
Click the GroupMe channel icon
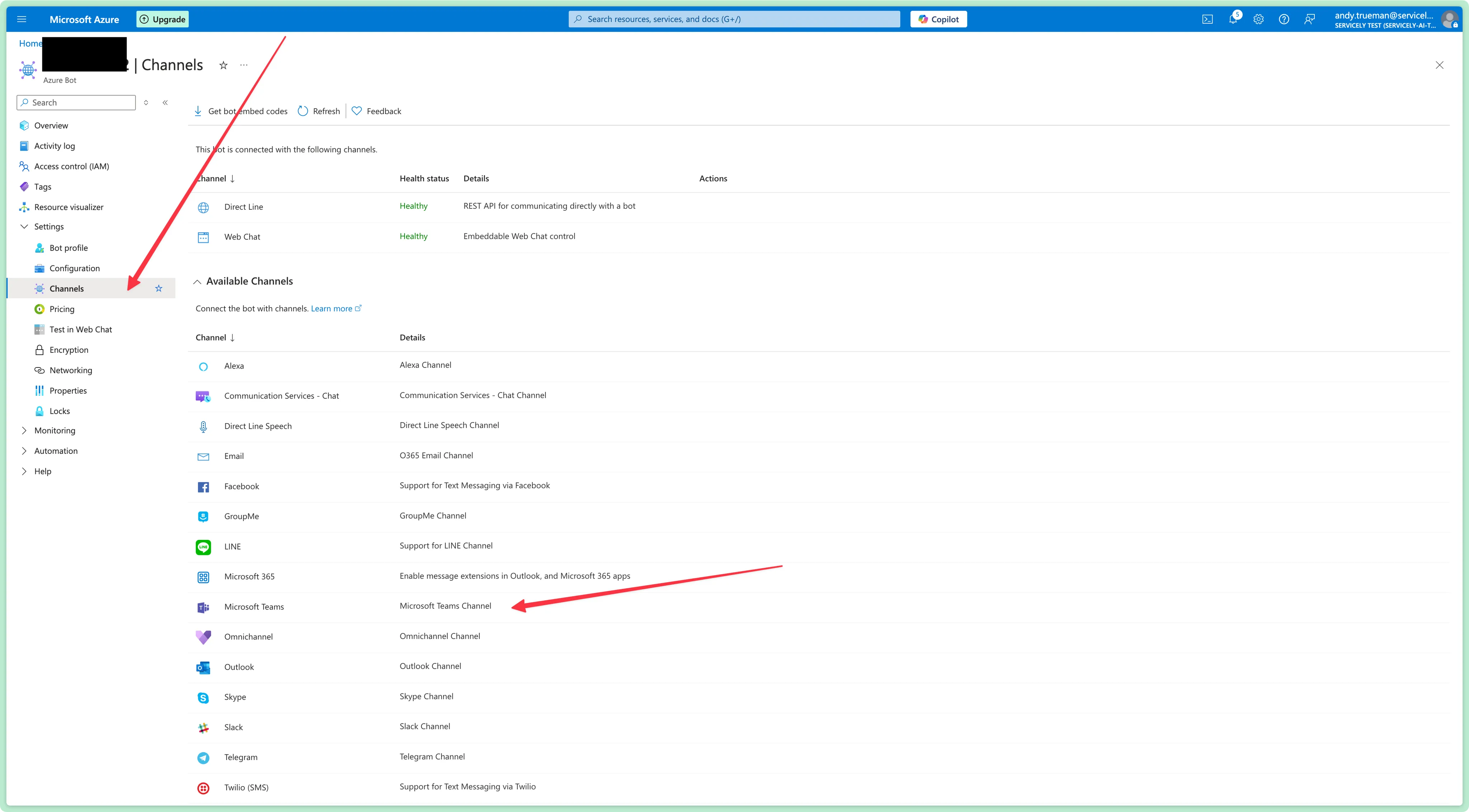coord(203,517)
